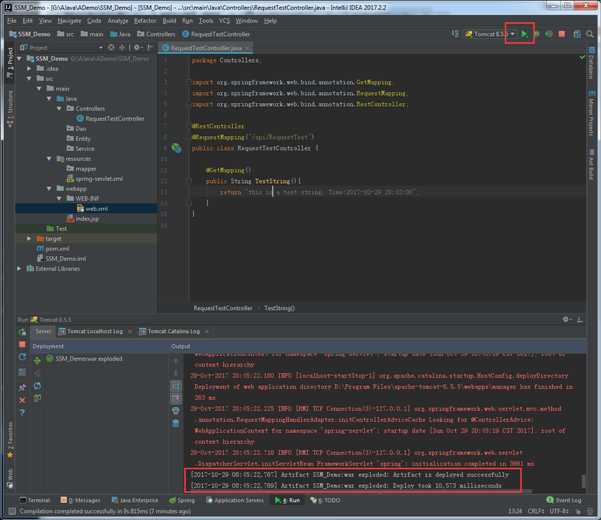Screen dimensions: 601x520
Task: Click the Make Project build icon
Action: pos(455,34)
